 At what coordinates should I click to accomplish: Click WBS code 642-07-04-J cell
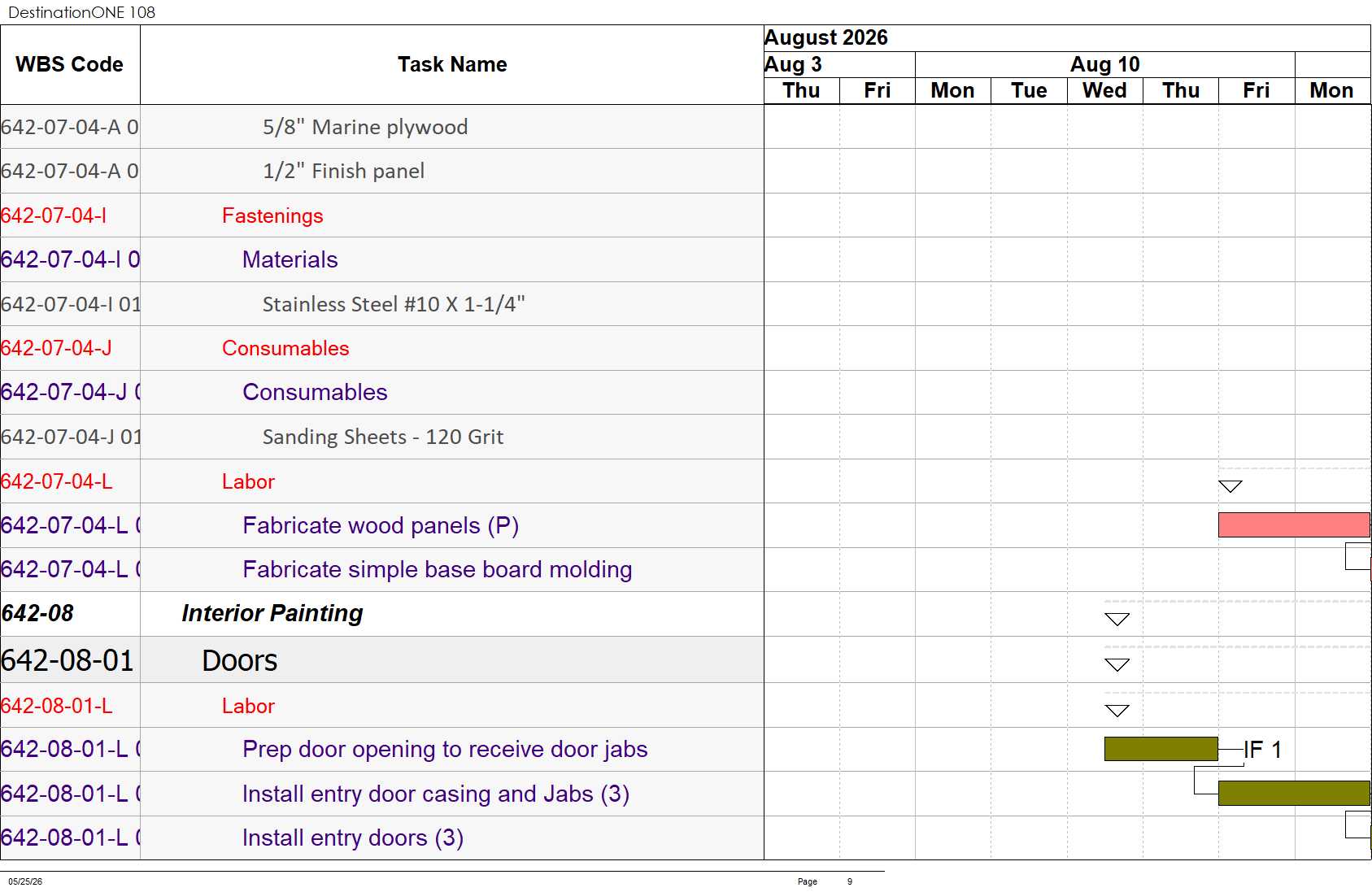[70, 348]
